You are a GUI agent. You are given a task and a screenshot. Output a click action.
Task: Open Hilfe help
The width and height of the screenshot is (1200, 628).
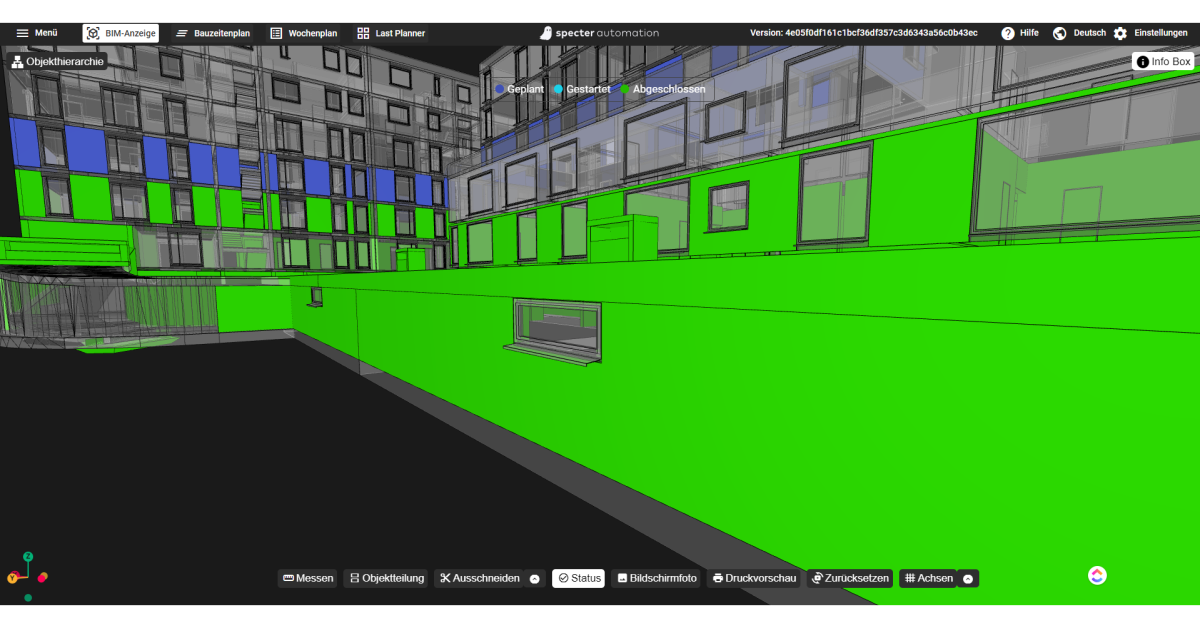pos(1020,33)
